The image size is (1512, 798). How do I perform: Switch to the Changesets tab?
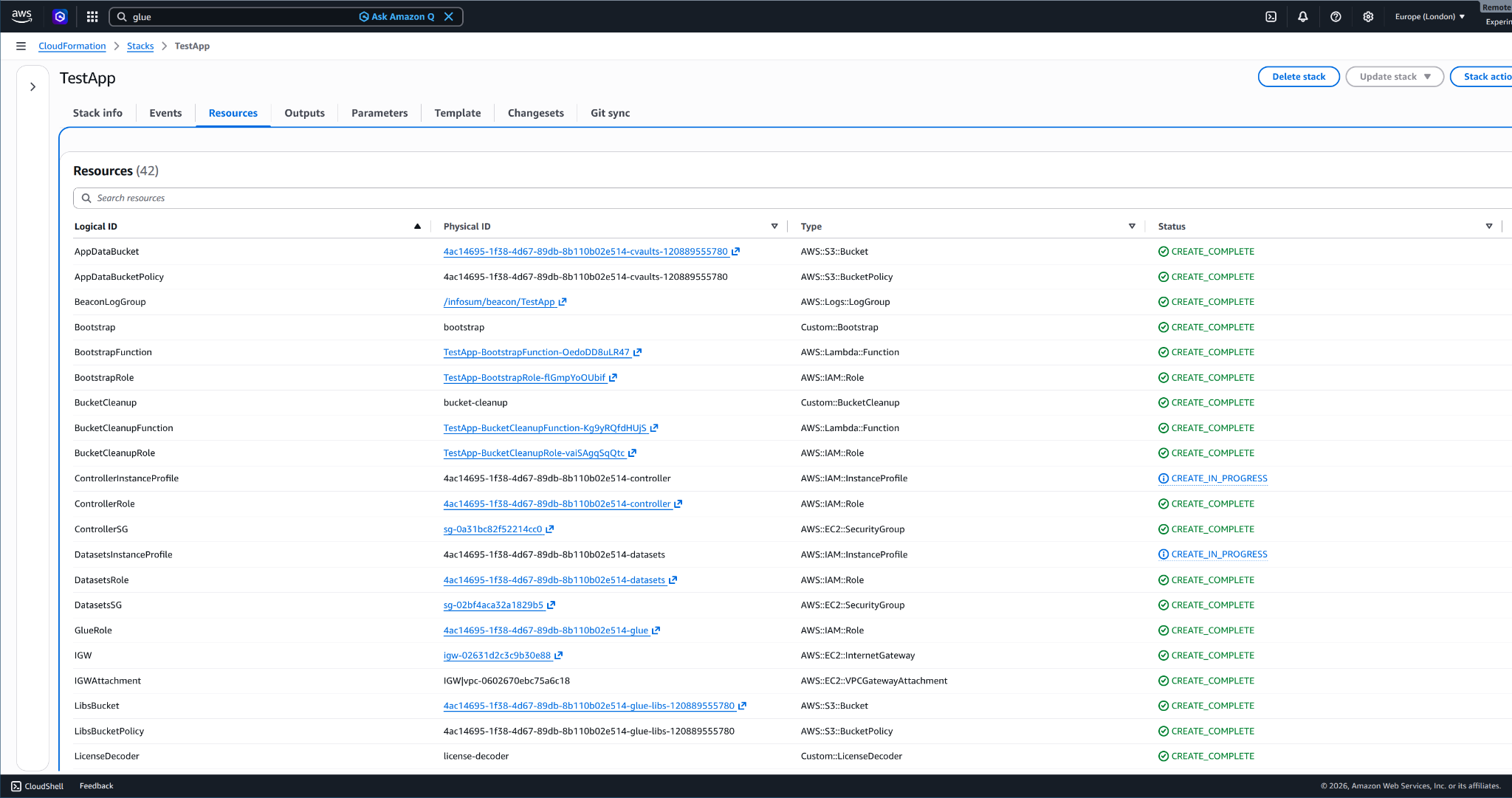[x=536, y=113]
